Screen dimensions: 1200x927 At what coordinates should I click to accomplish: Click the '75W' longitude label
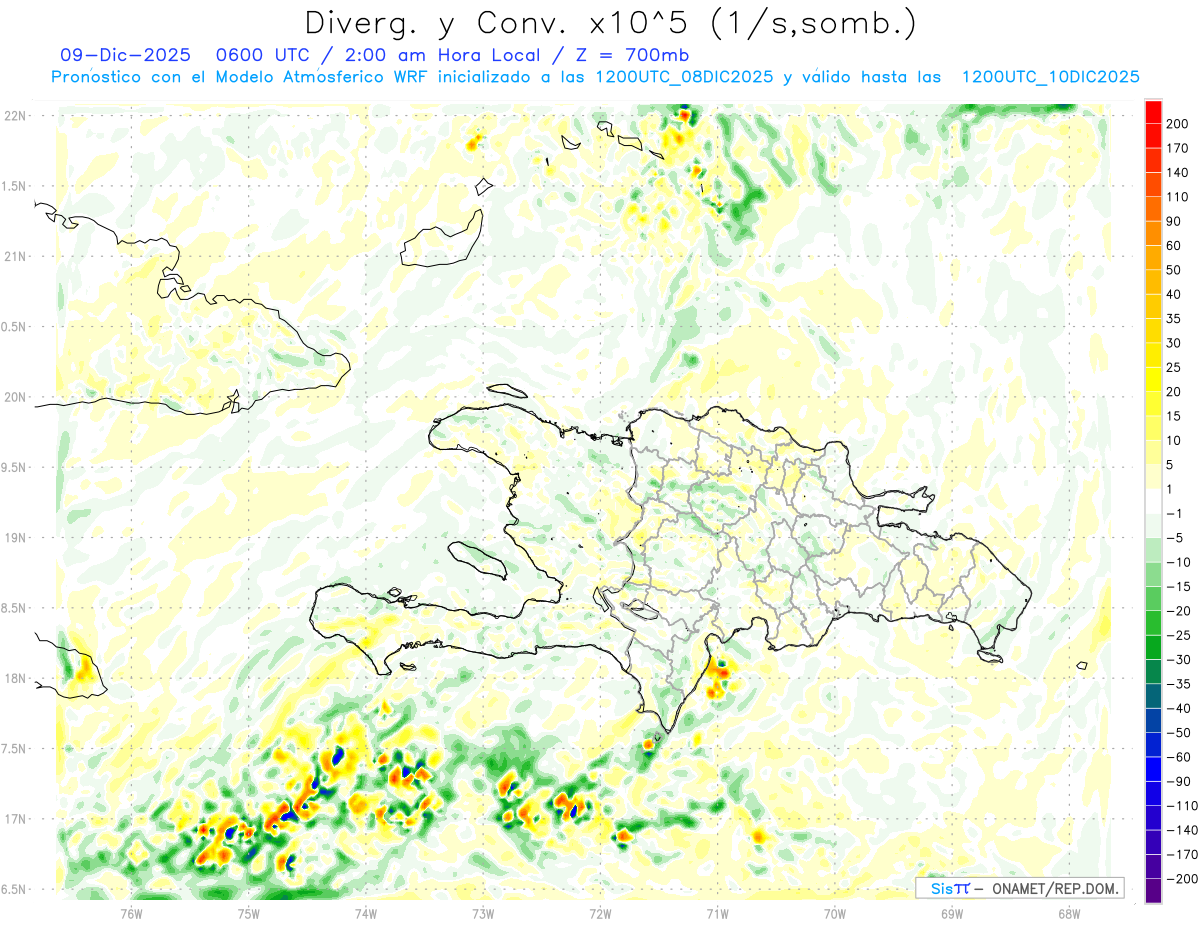[x=248, y=913]
